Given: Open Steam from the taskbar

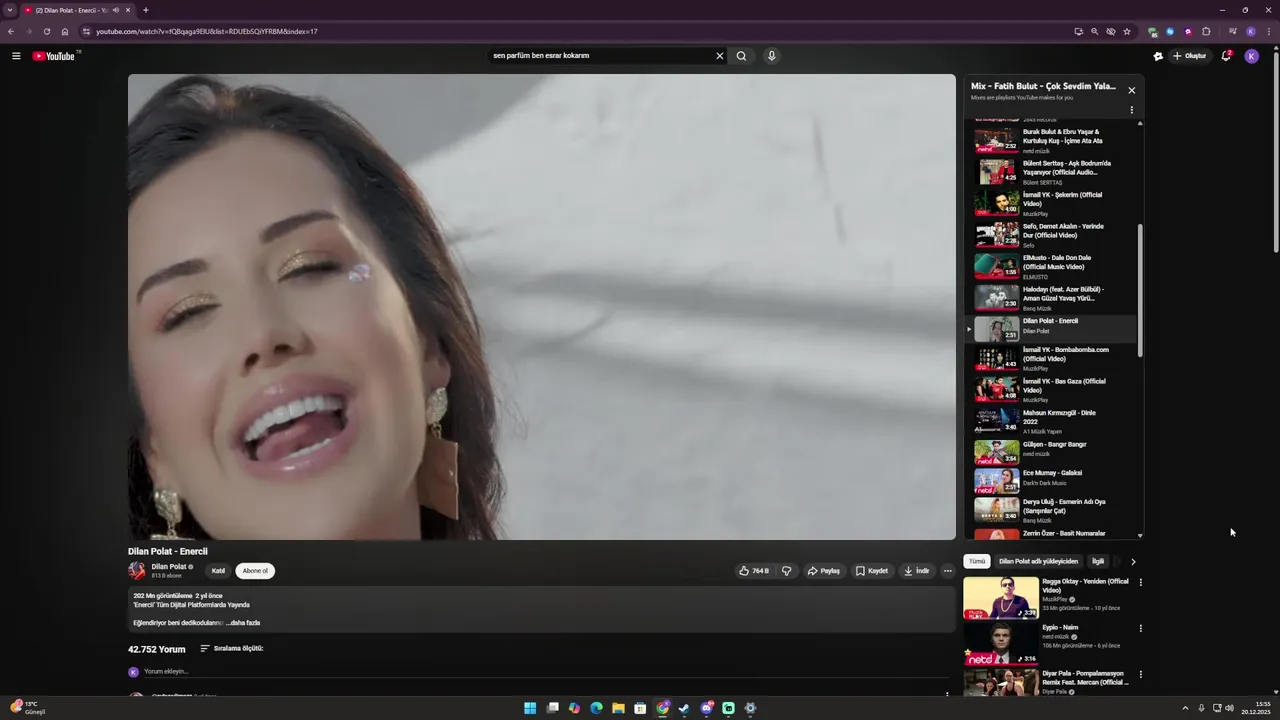Looking at the screenshot, I should (x=684, y=708).
